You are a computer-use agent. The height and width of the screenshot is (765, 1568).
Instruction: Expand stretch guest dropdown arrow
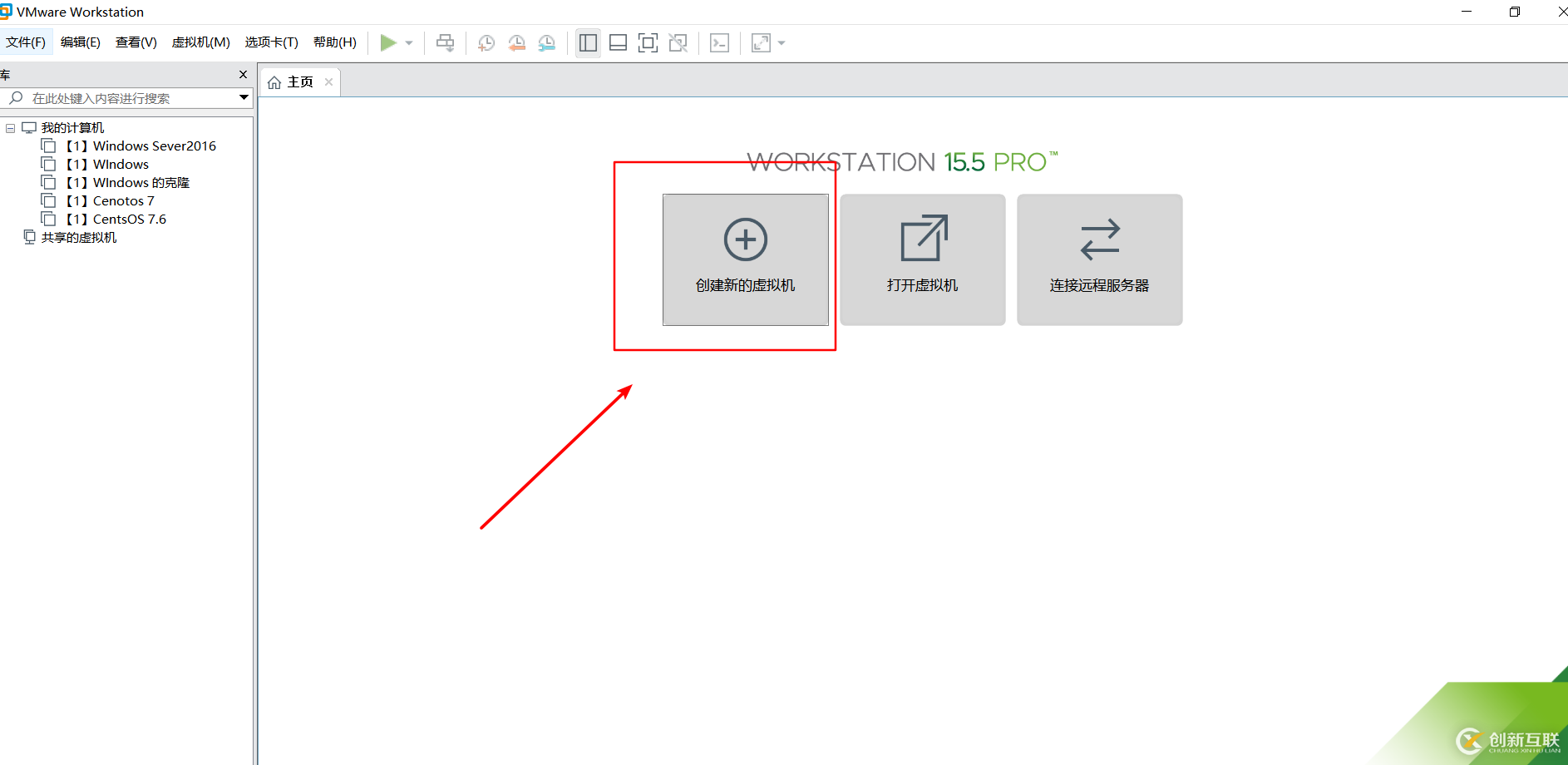tap(782, 43)
